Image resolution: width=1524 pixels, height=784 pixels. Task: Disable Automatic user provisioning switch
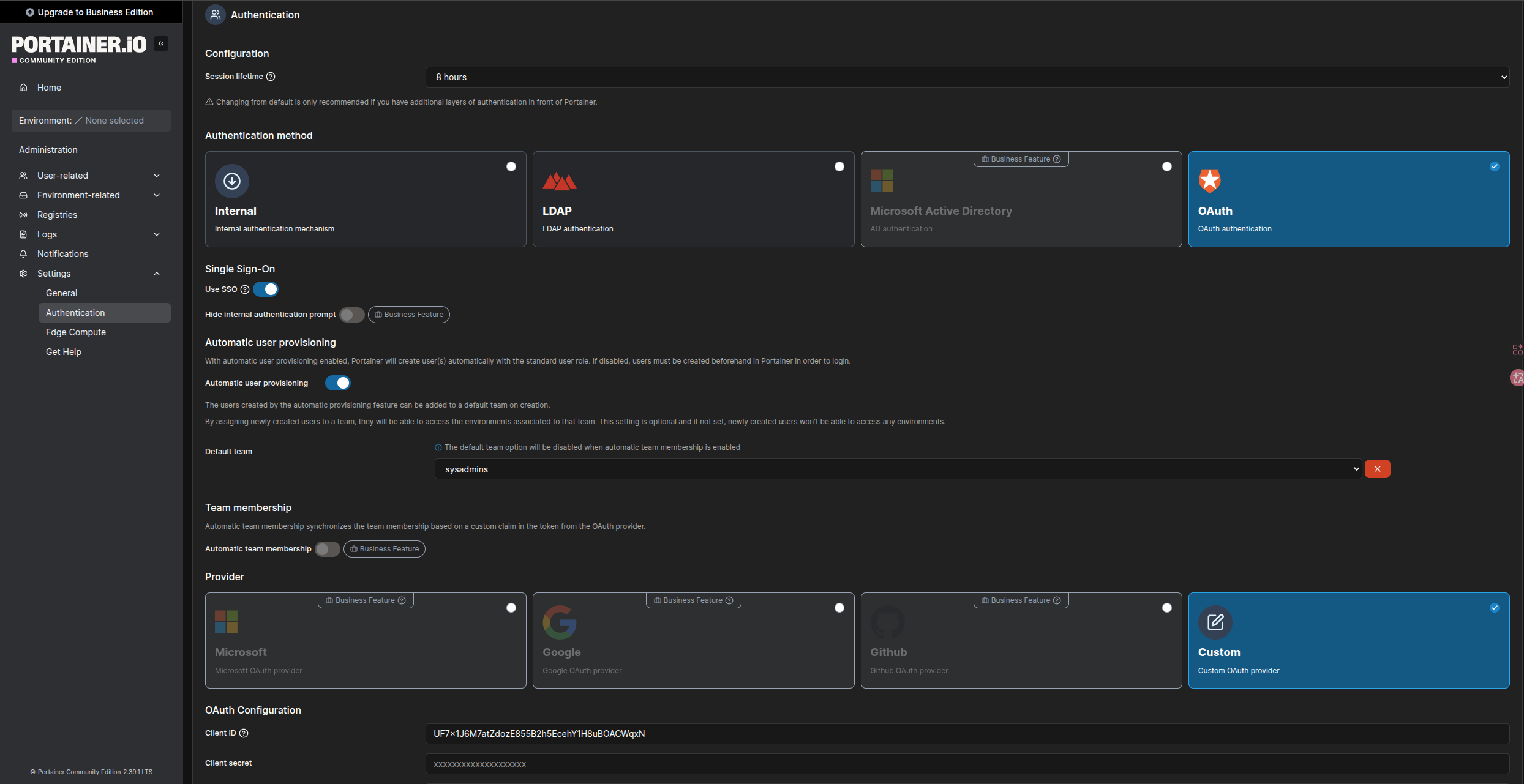pyautogui.click(x=337, y=383)
